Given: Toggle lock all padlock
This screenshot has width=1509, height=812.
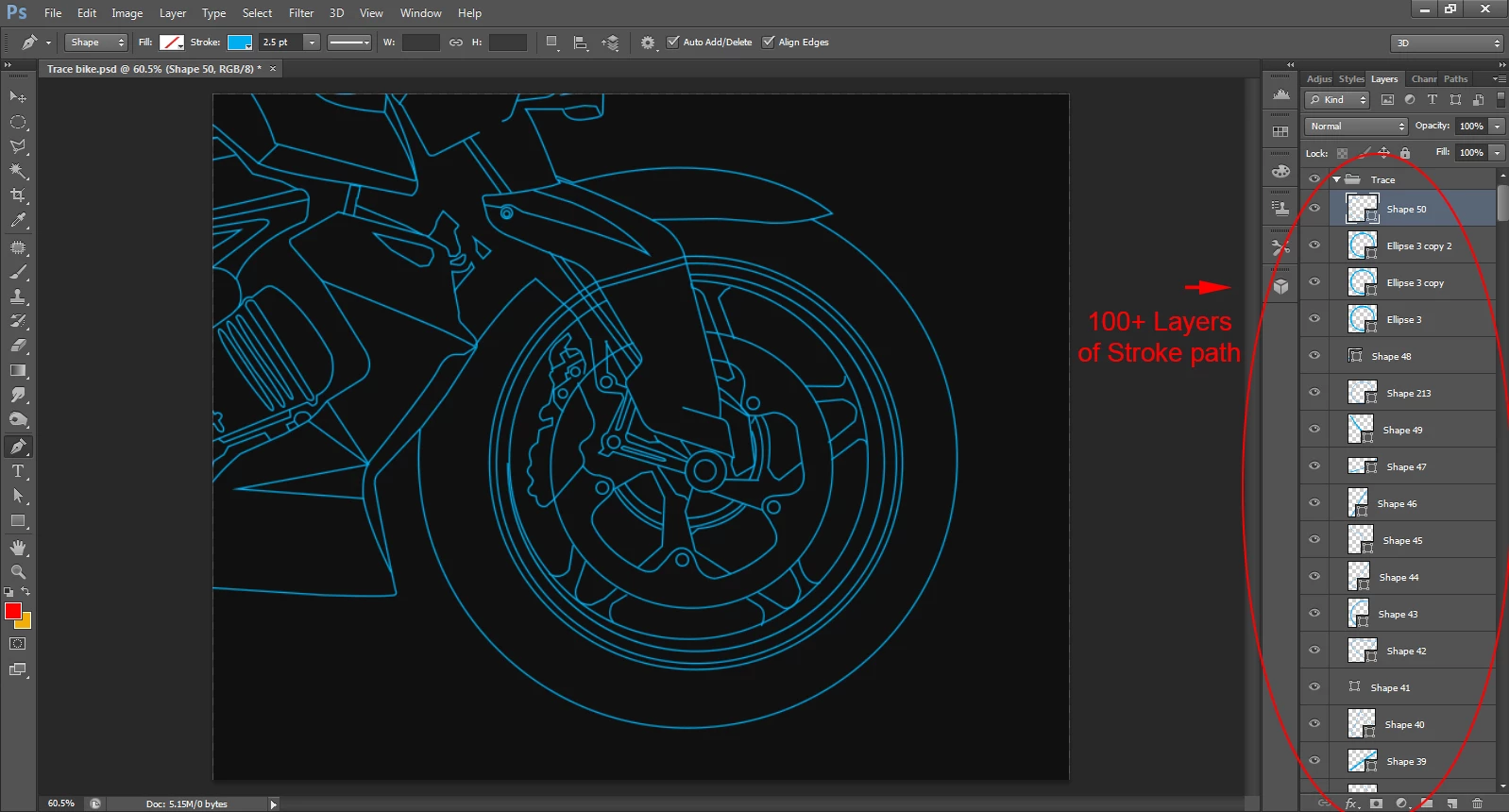Looking at the screenshot, I should [1405, 153].
